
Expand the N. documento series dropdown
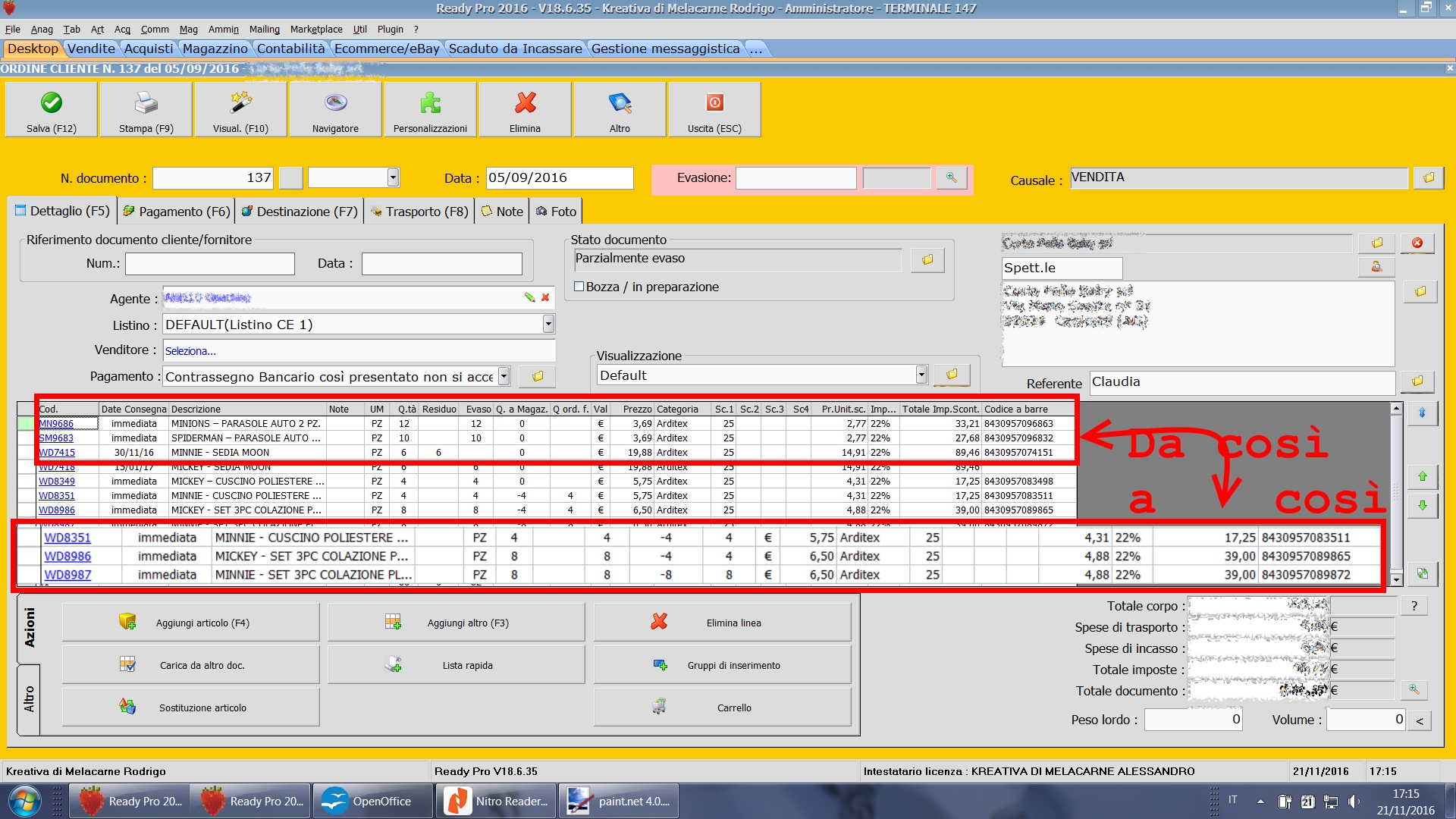(x=393, y=177)
